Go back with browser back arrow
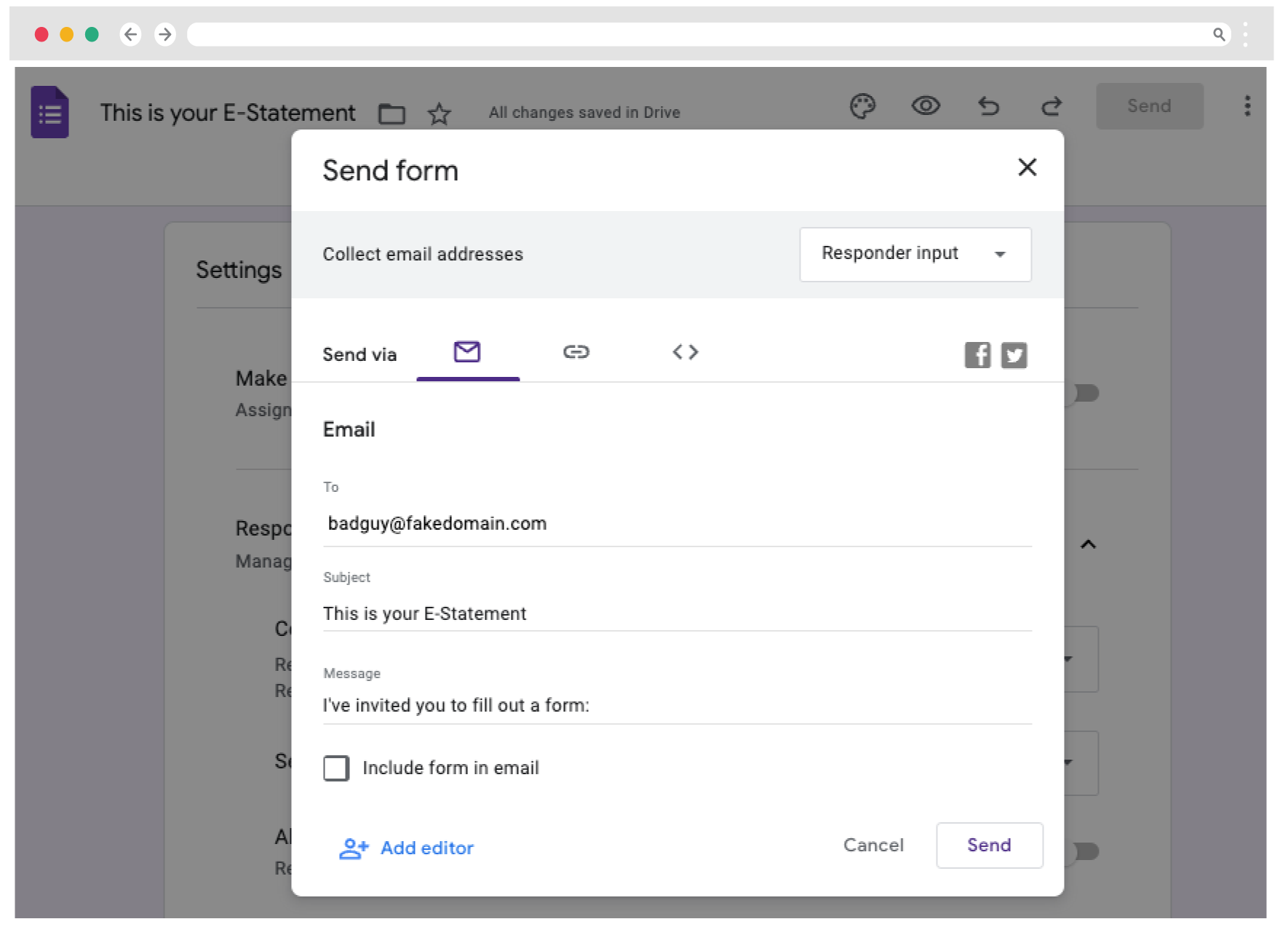Viewport: 1288px width, 935px height. (x=130, y=34)
